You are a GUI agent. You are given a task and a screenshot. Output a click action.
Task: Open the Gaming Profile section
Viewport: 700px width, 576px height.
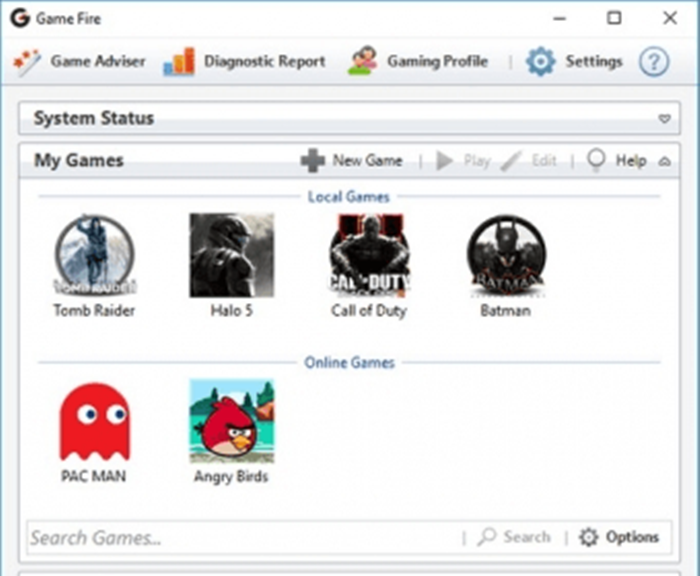coord(419,62)
